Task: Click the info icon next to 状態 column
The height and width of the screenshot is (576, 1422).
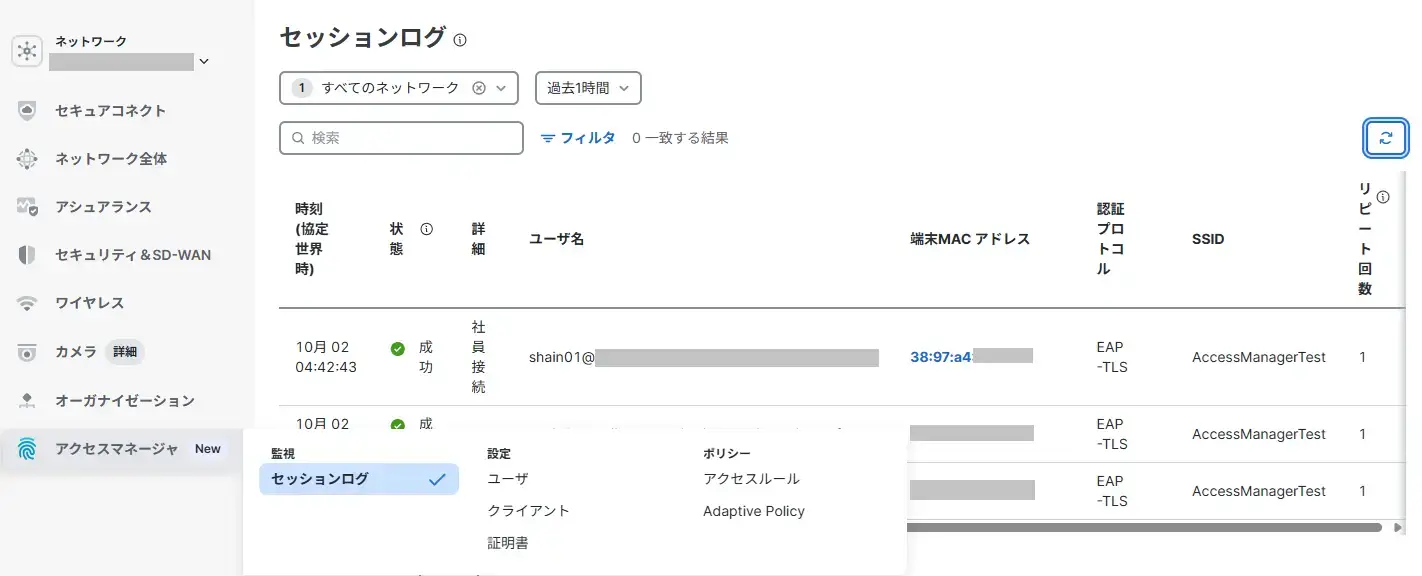Action: tap(427, 229)
